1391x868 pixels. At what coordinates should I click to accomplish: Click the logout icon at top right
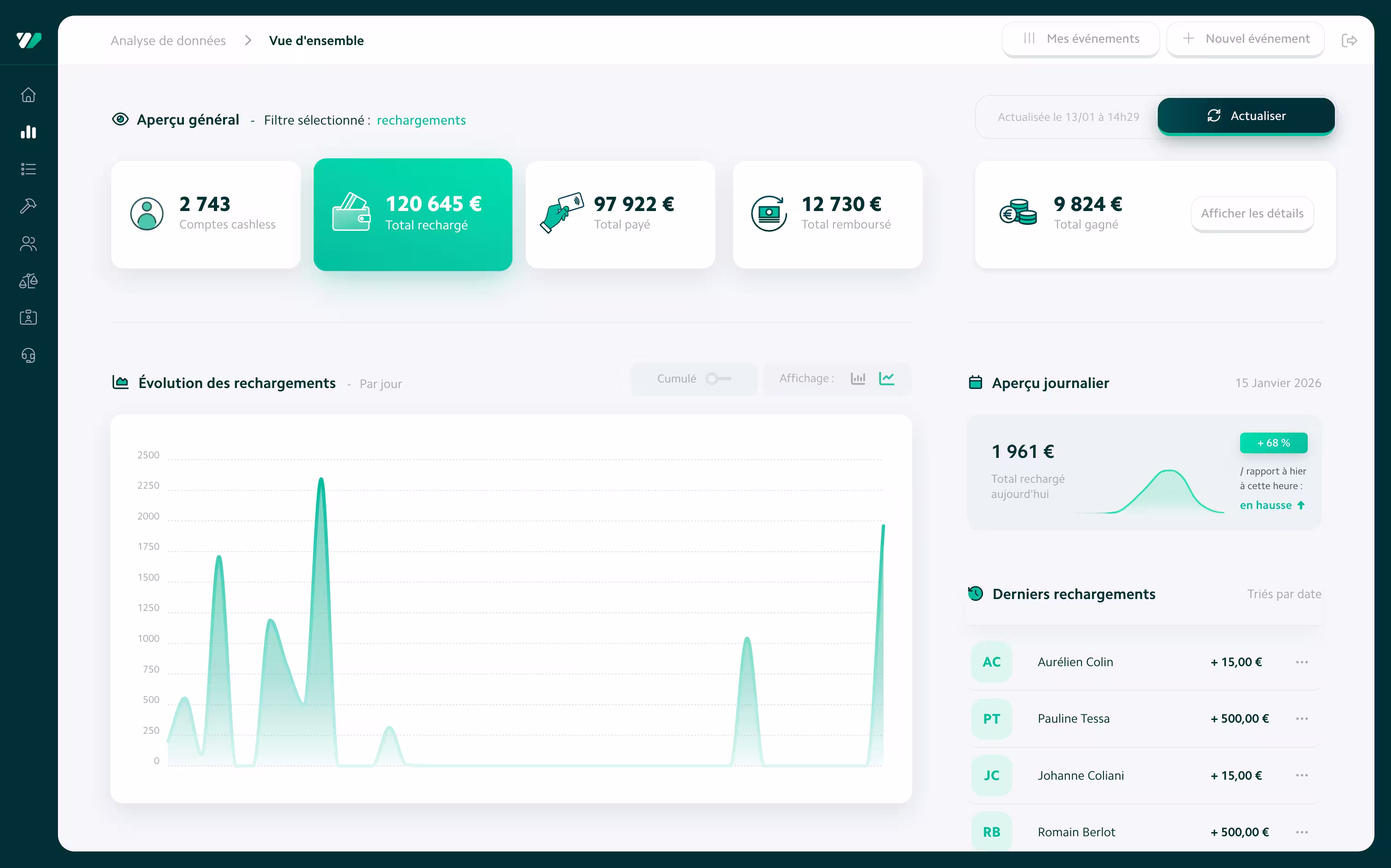coord(1349,40)
